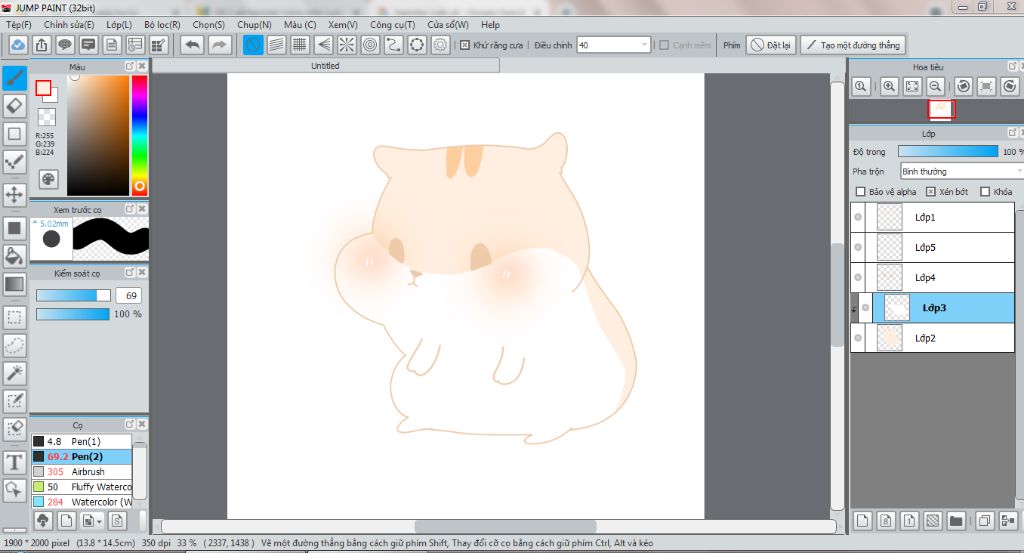Screen dimensions: 1024x553
Task: Turn on radial snap guide
Action: (x=347, y=45)
